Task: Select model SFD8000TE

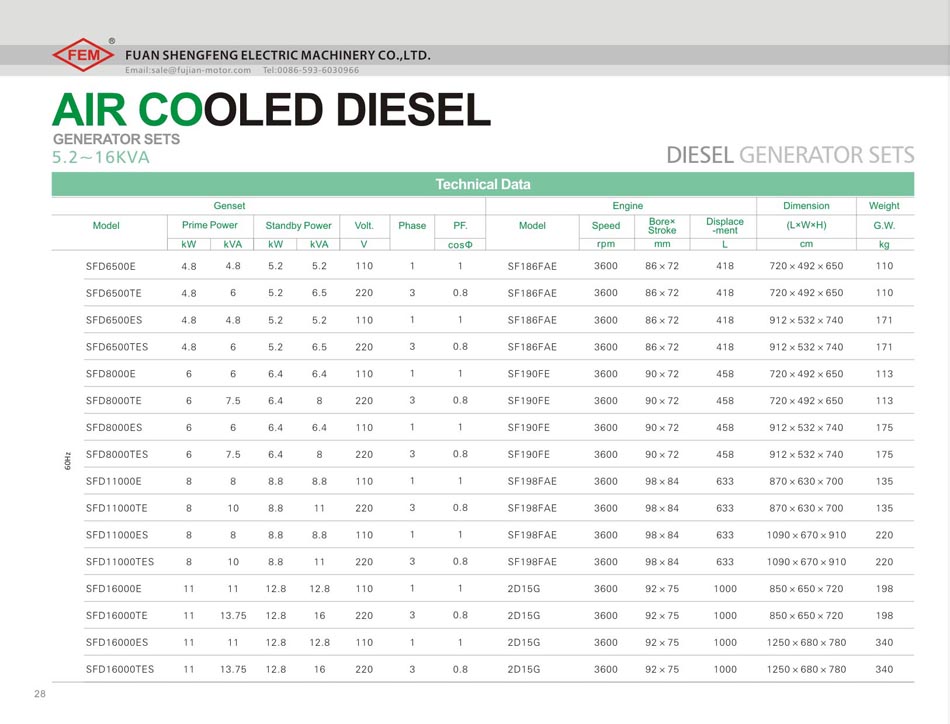Action: click(113, 400)
